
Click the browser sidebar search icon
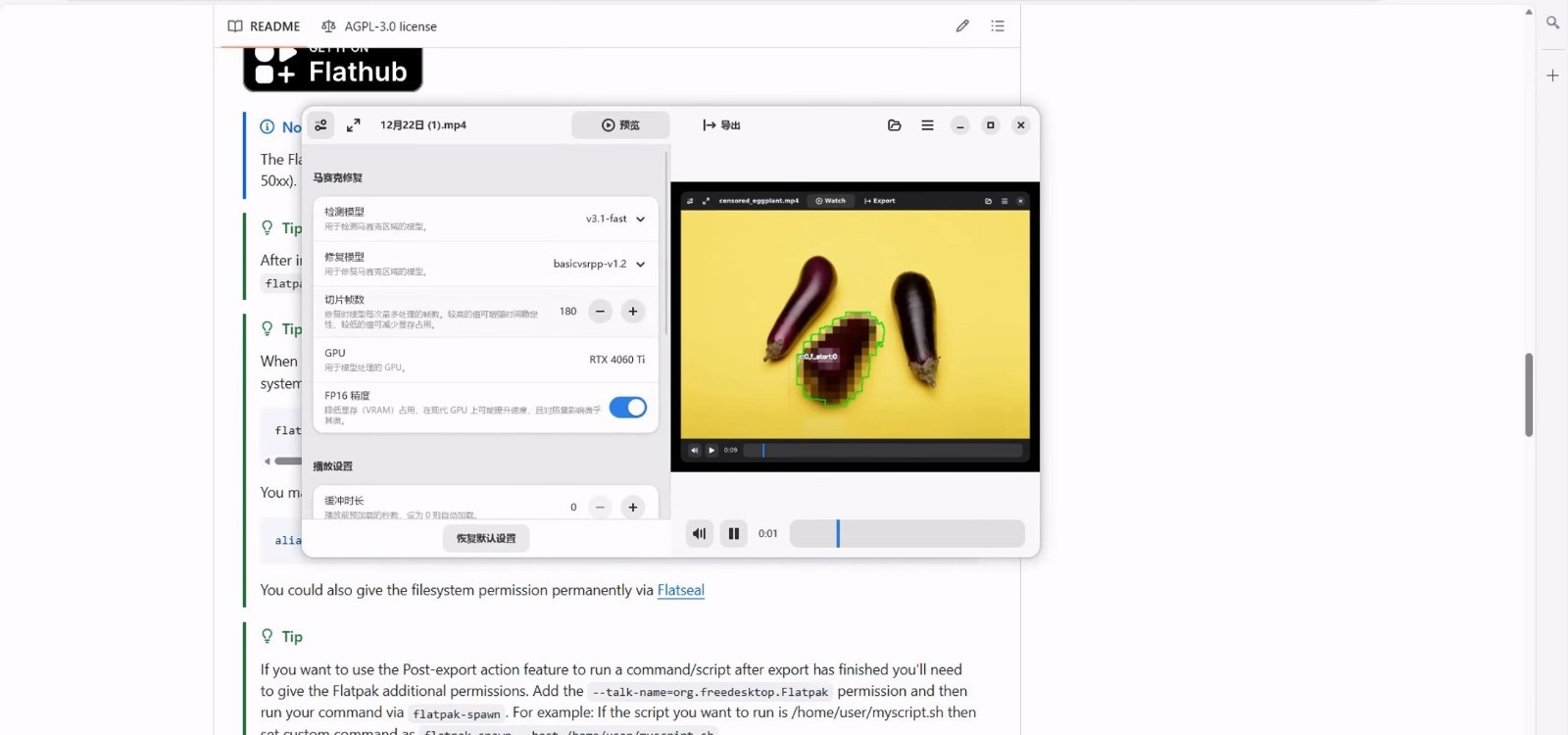point(1552,23)
